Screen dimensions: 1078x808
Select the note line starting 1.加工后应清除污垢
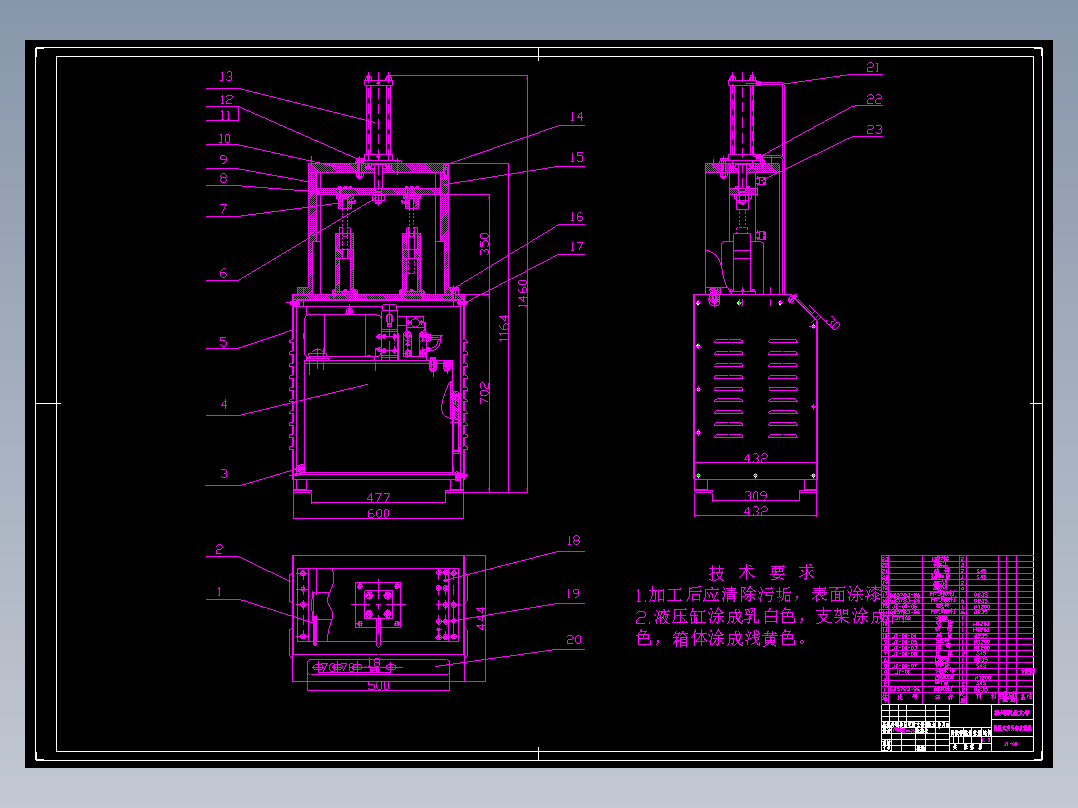758,594
